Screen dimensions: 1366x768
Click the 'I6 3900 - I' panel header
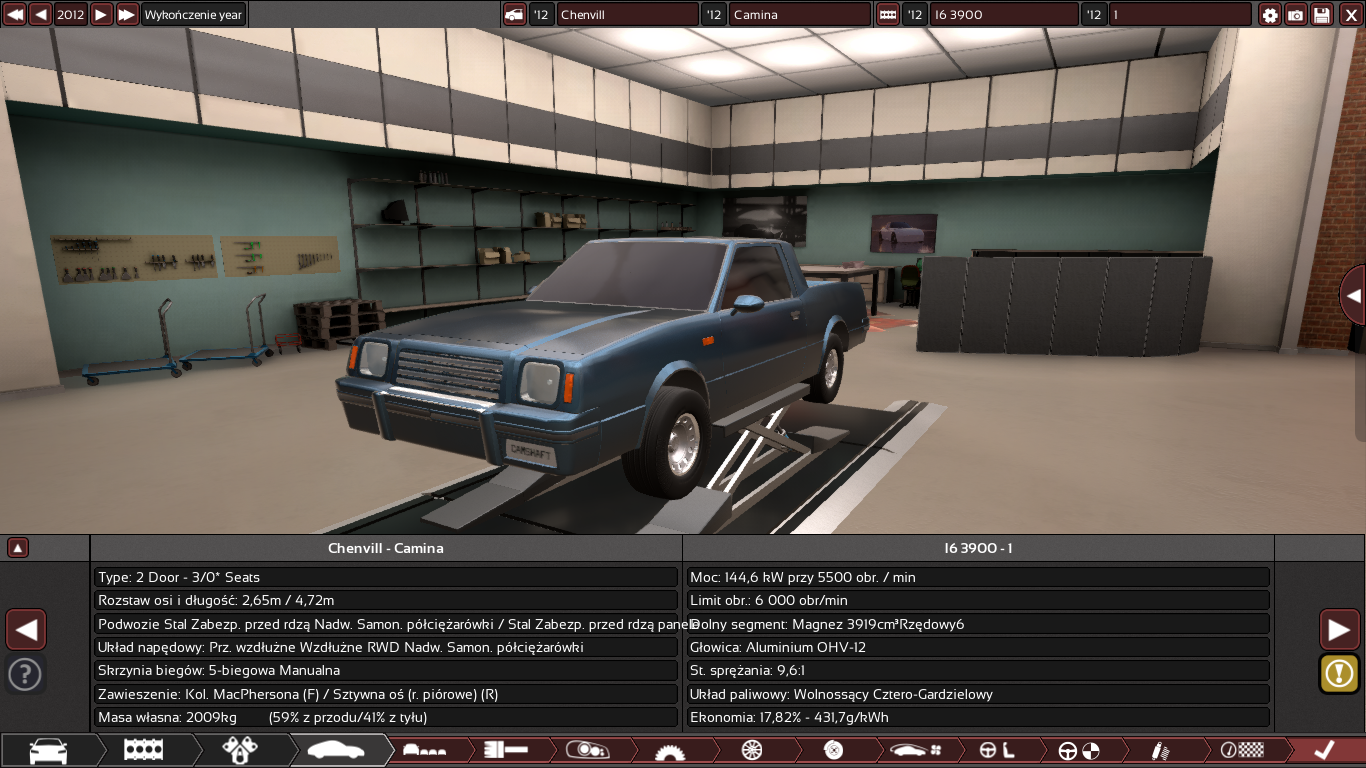click(x=978, y=548)
